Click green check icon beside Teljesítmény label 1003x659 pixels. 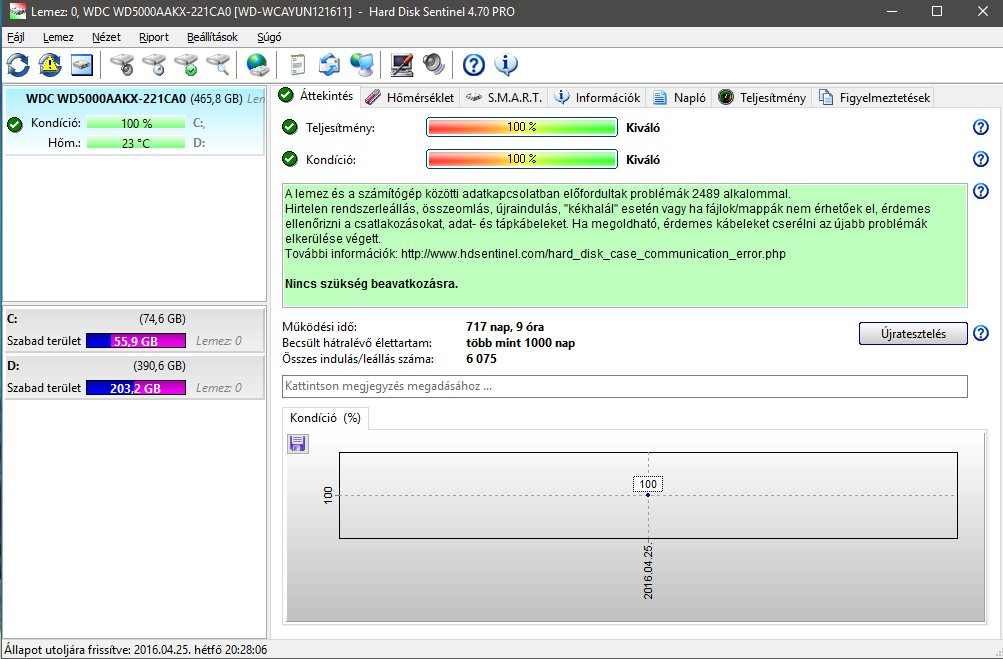(290, 127)
